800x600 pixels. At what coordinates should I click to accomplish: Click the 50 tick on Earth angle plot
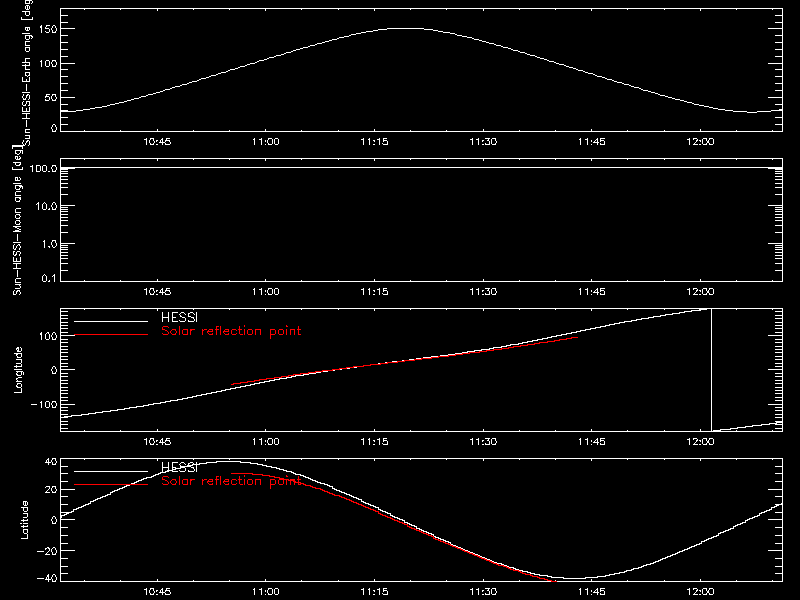(x=51, y=98)
